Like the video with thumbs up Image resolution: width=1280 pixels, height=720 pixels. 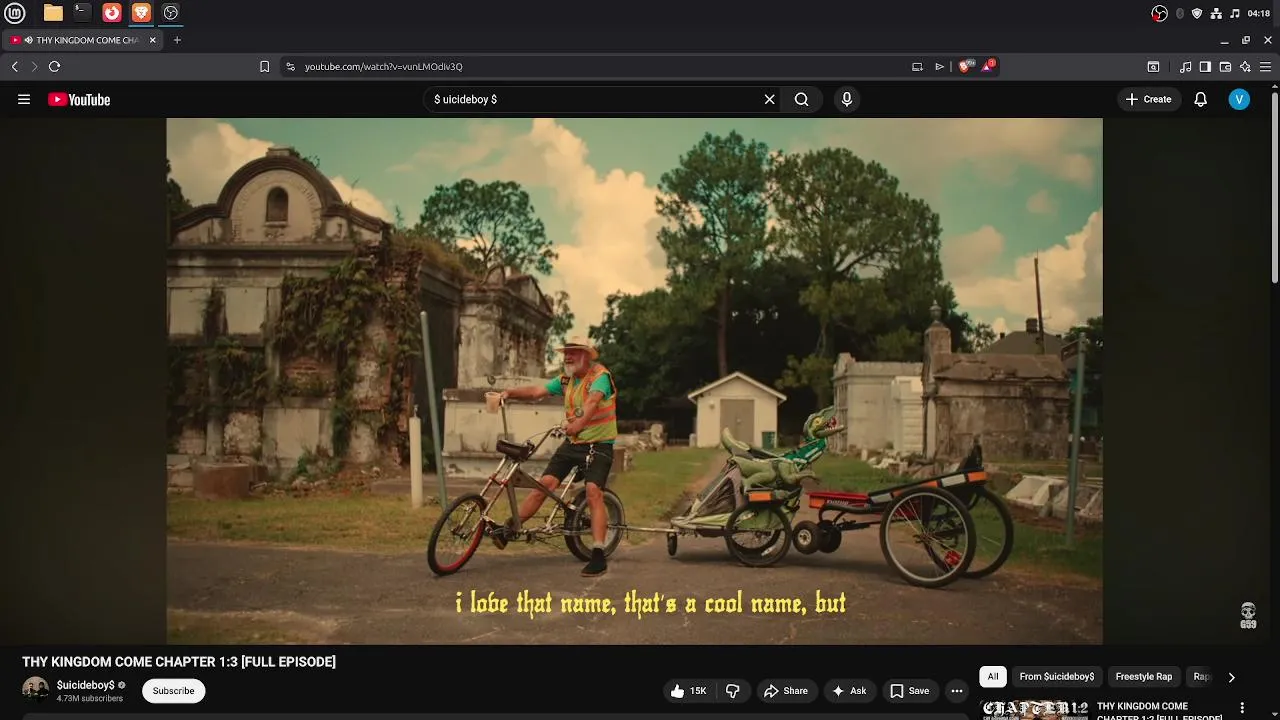pyautogui.click(x=688, y=690)
